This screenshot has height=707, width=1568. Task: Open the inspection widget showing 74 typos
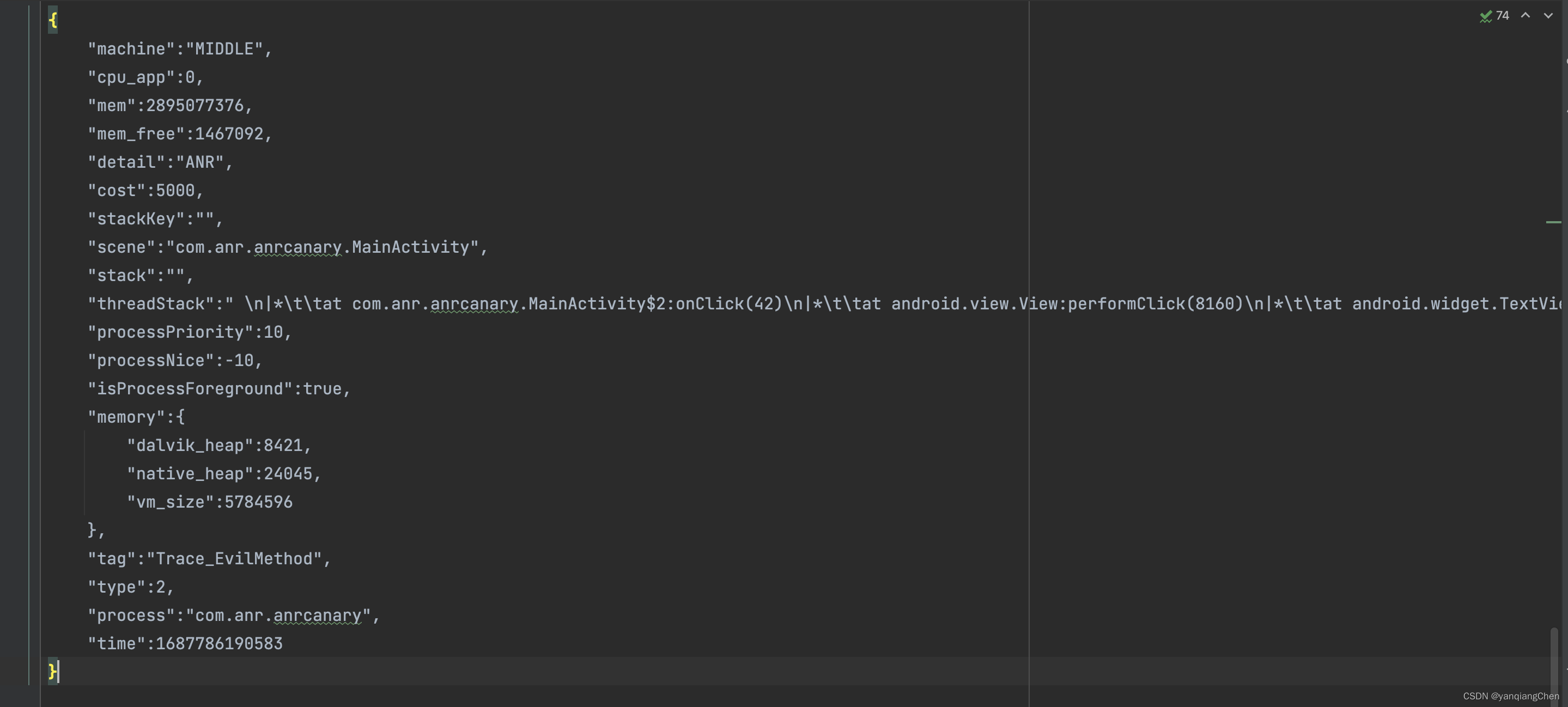click(1495, 16)
